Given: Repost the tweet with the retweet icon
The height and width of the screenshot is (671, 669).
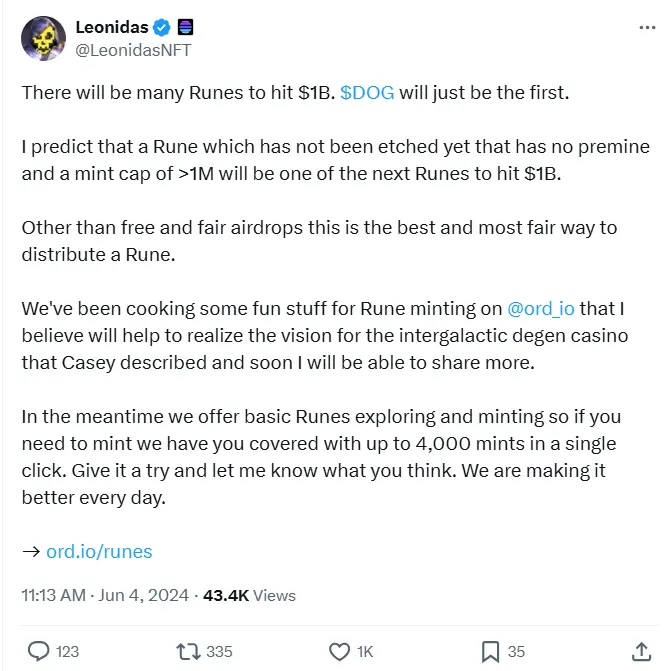Looking at the screenshot, I should click(187, 651).
